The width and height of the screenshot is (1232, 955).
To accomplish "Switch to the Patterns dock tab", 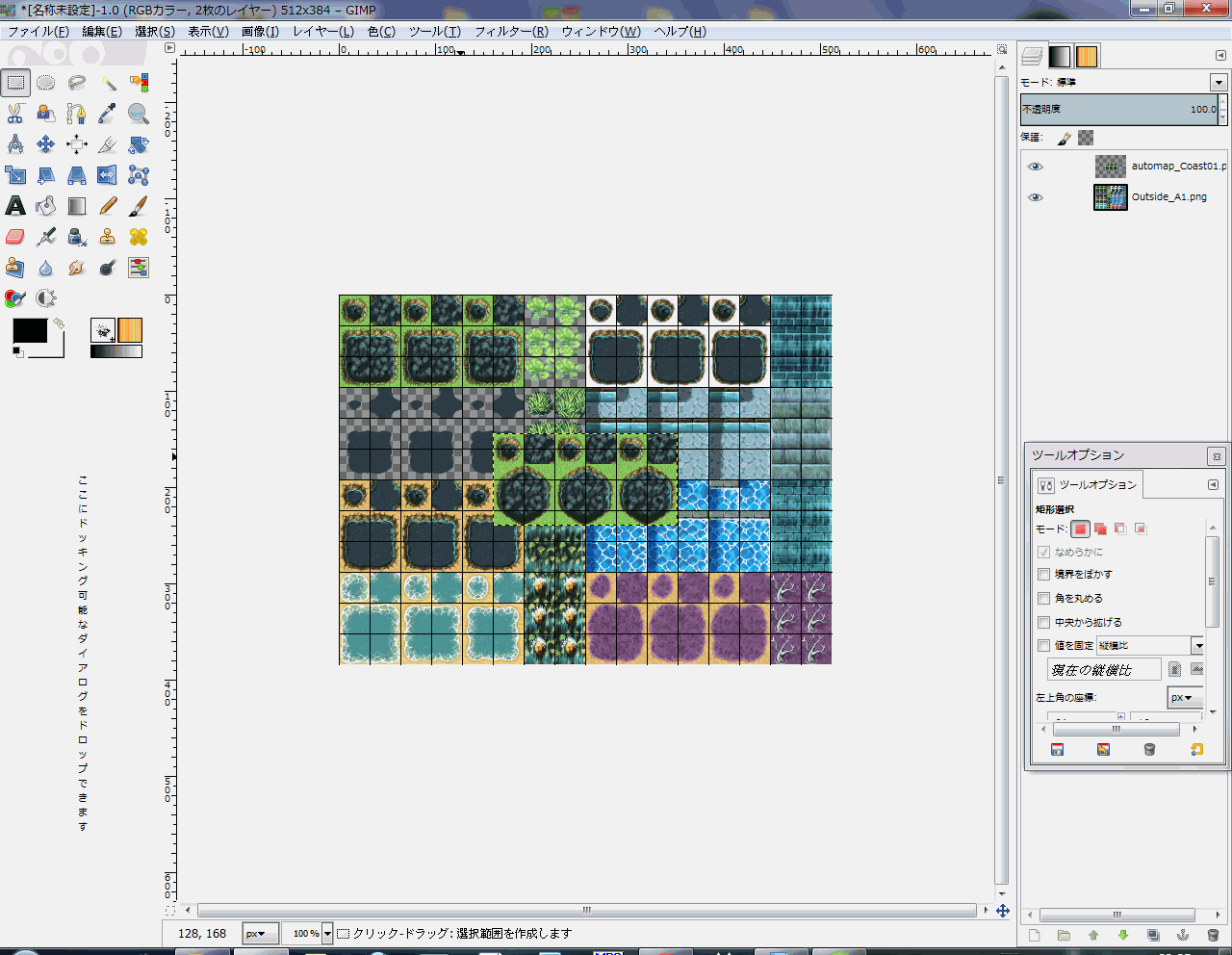I will click(1087, 56).
